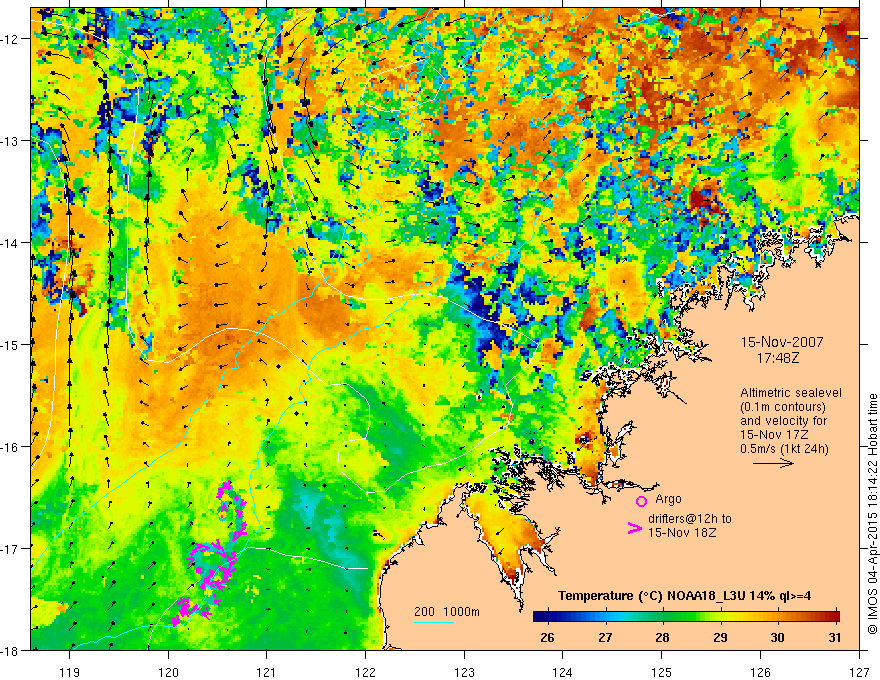This screenshot has height=680, width=880.
Task: Click the longitude axis label 125
Action: 661,672
